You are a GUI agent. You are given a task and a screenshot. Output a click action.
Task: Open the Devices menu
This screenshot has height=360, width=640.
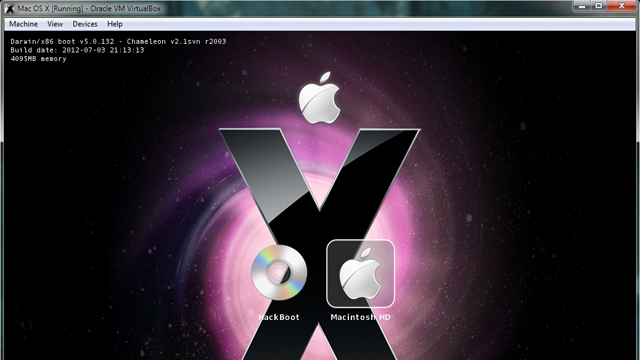84,24
